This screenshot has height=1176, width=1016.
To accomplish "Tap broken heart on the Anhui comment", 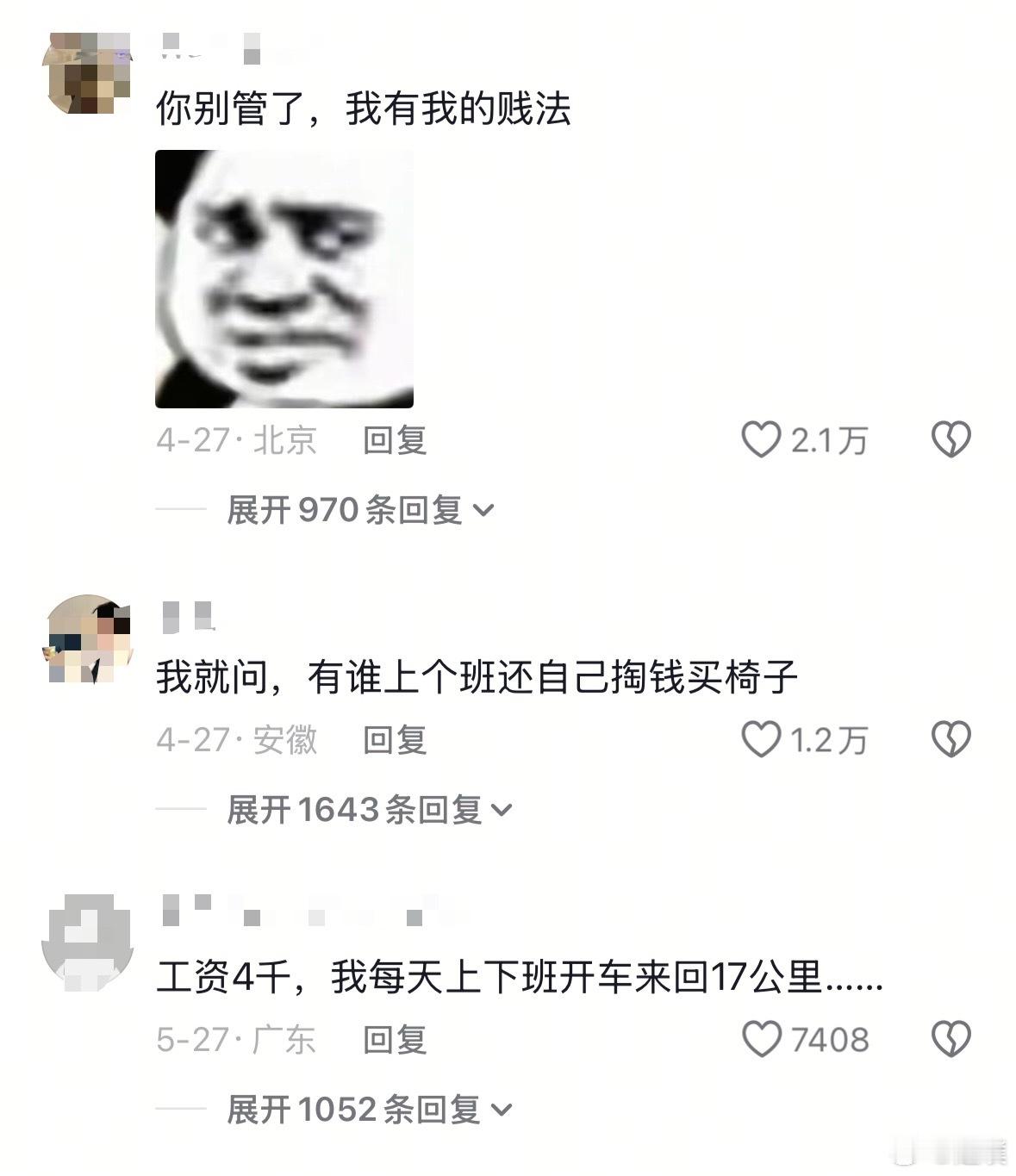I will pos(951,739).
